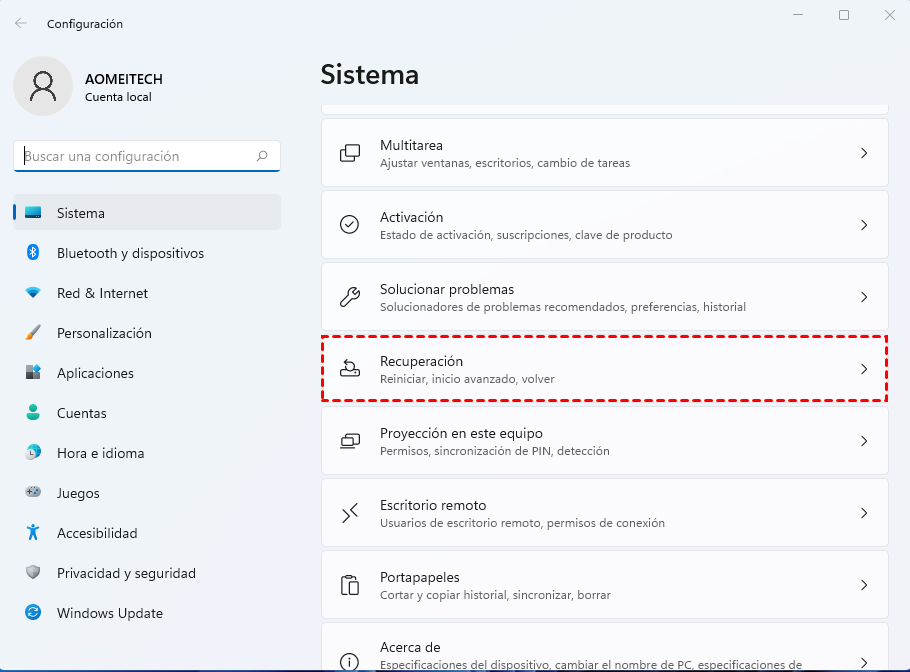This screenshot has height=672, width=910.
Task: Select Red & Internet in sidebar
Action: 102,293
